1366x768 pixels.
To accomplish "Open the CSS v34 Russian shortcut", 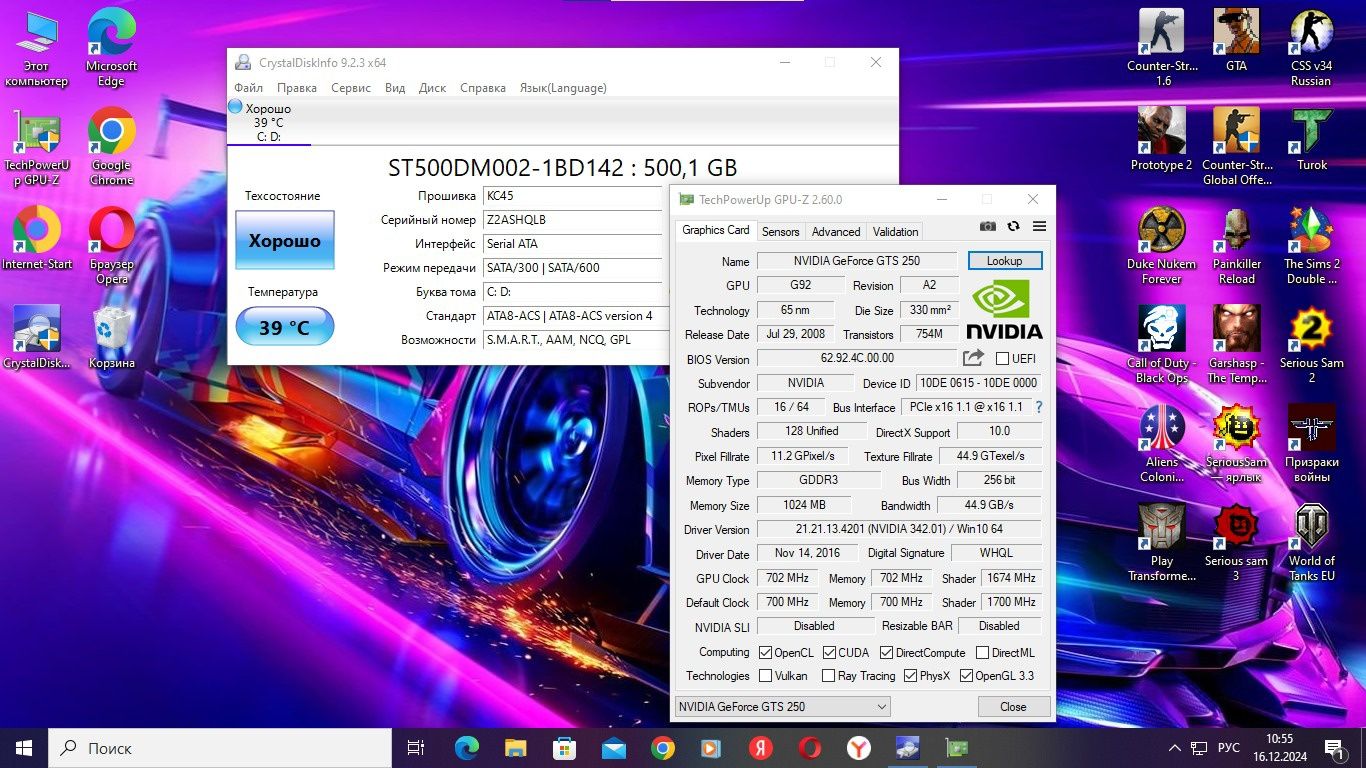I will (1311, 47).
